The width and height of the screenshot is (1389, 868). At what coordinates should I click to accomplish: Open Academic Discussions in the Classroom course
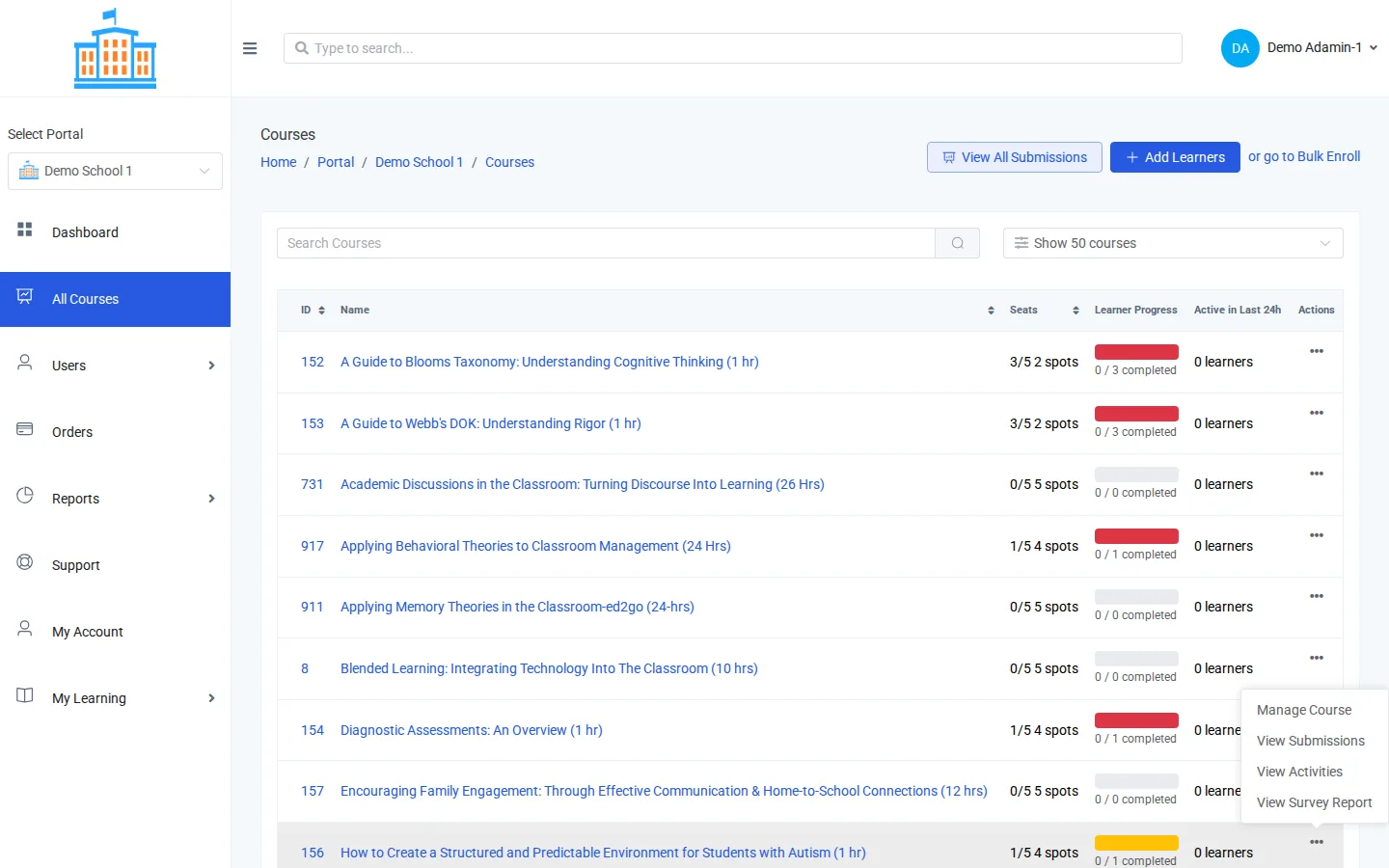coord(583,484)
